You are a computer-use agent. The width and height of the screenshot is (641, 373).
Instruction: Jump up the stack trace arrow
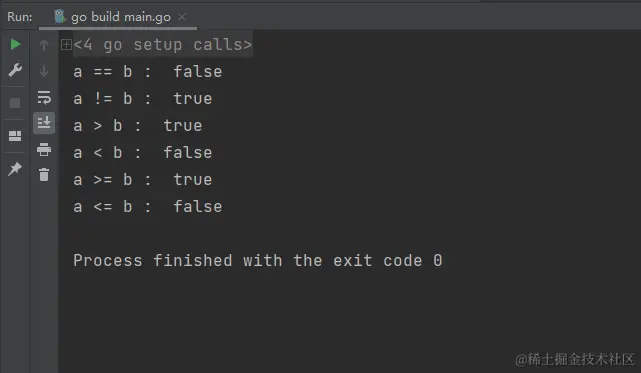pos(44,45)
